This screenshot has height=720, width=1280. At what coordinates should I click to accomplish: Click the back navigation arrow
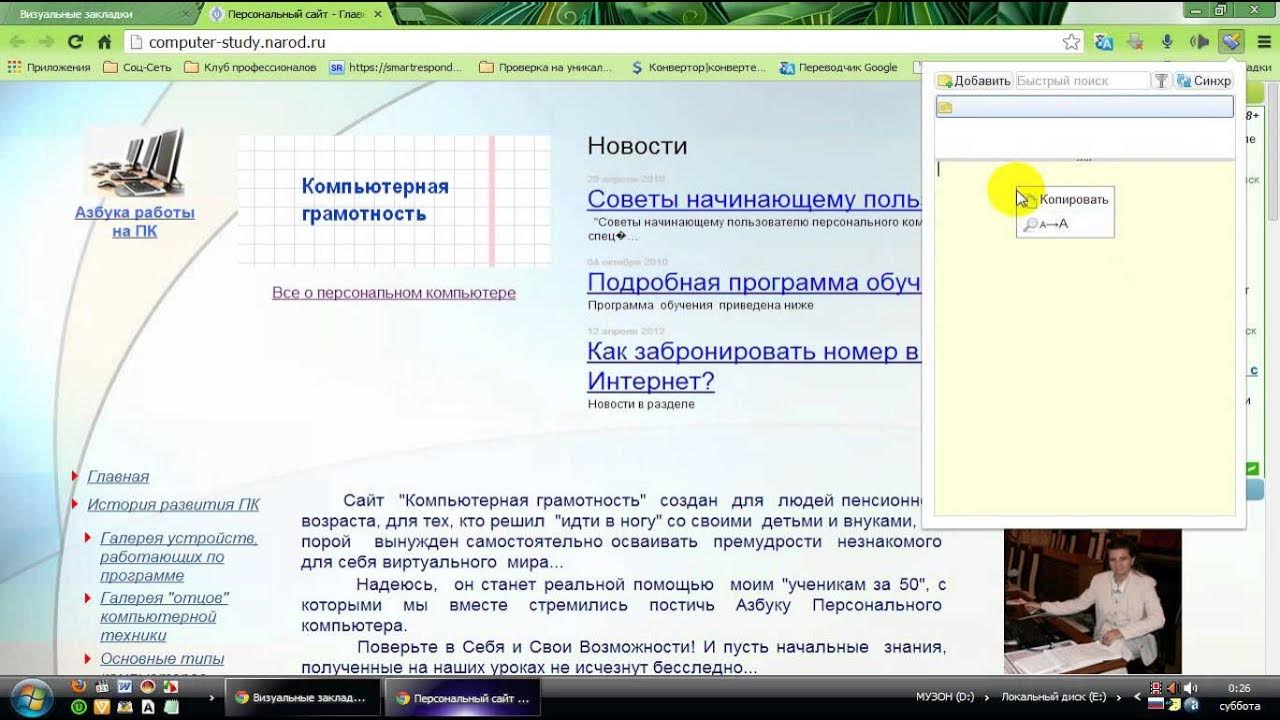[19, 42]
